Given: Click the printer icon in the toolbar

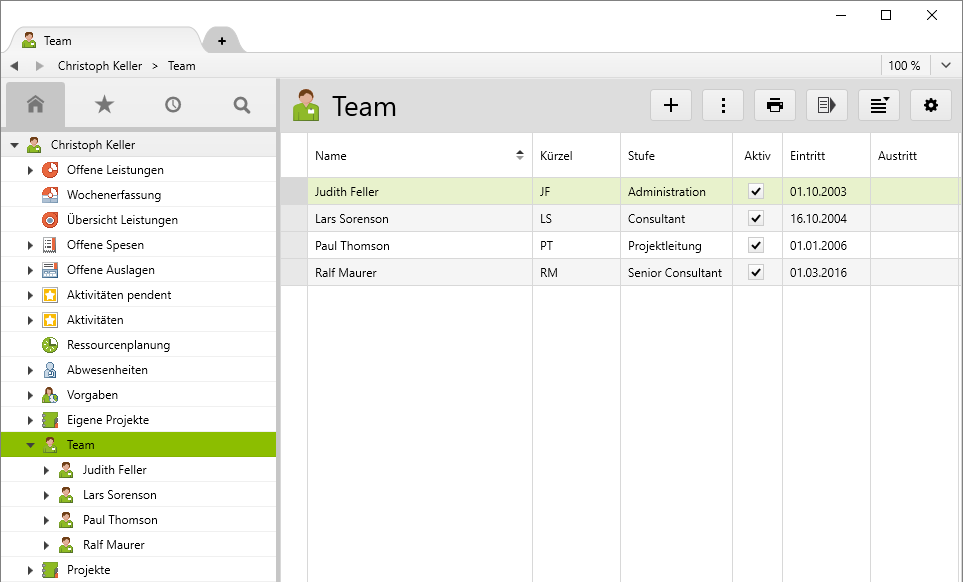Looking at the screenshot, I should (775, 105).
